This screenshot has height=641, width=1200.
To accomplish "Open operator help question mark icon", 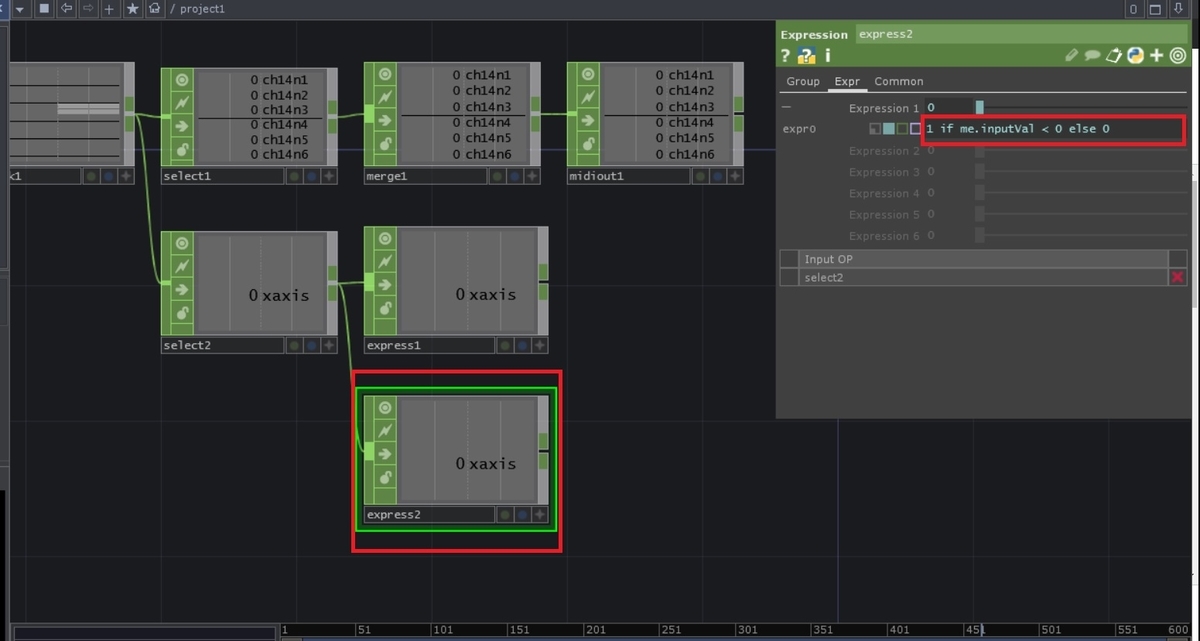I will [x=786, y=56].
